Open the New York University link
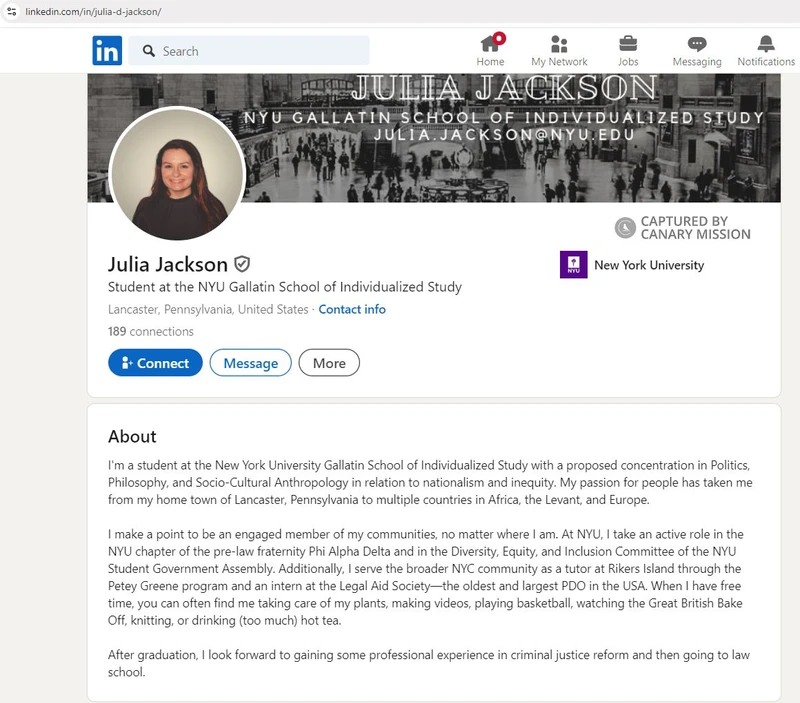This screenshot has width=800, height=703. [649, 265]
